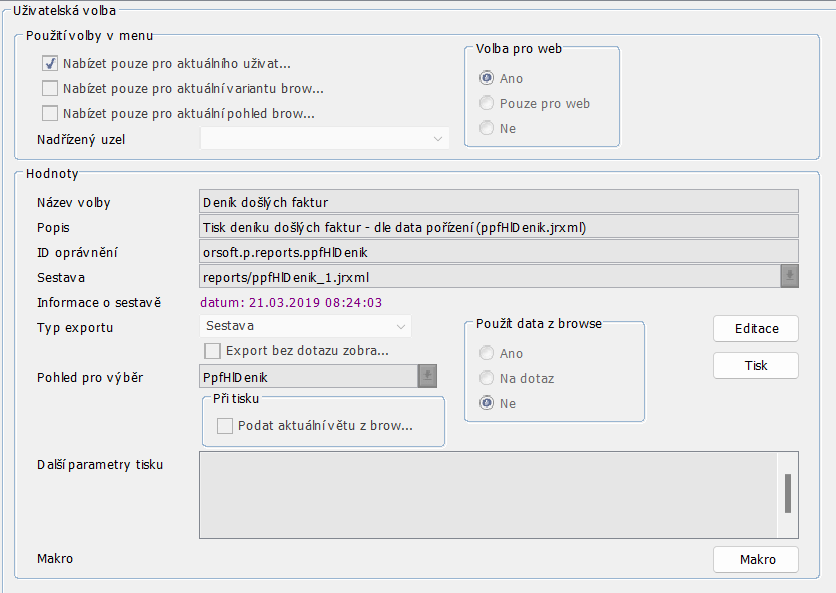Click the arrow icon next to Pohled pro výběr
The height and width of the screenshot is (593, 836).
pyautogui.click(x=428, y=376)
